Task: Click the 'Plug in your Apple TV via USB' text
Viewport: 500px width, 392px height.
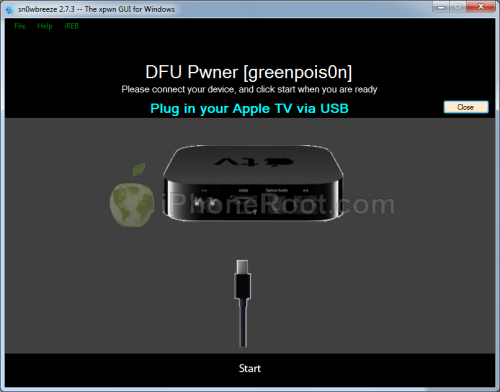Action: [249, 109]
